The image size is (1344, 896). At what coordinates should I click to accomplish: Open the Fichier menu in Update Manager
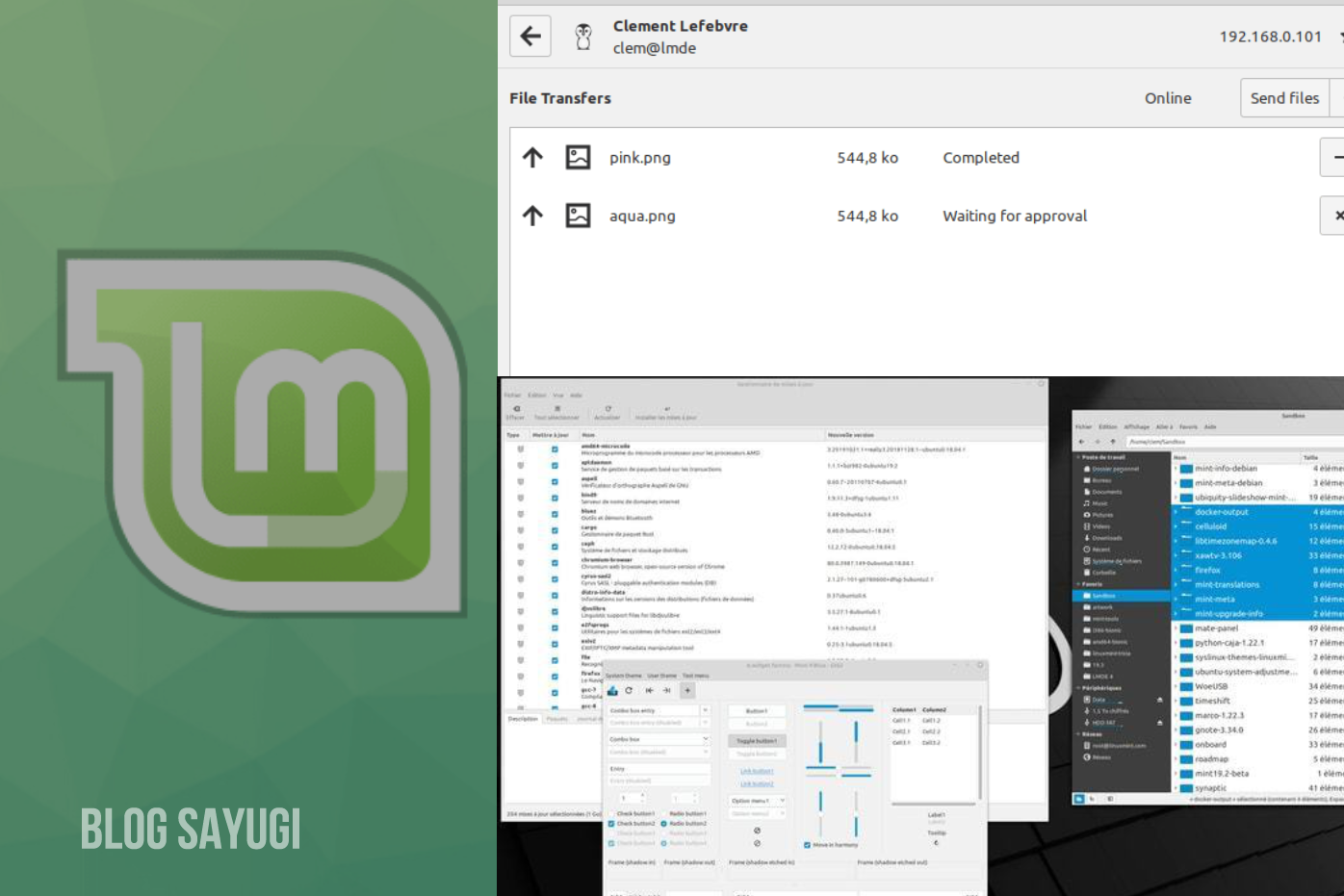click(x=512, y=395)
